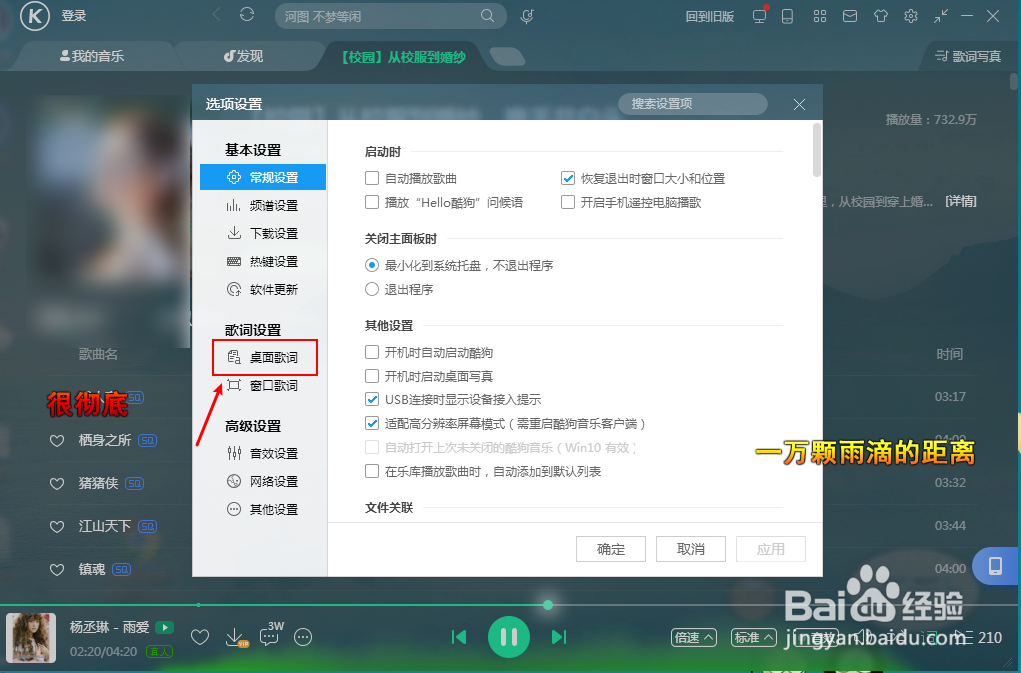Select the 退出程序 radio option
Screen dimensions: 1021x673
tap(372, 289)
